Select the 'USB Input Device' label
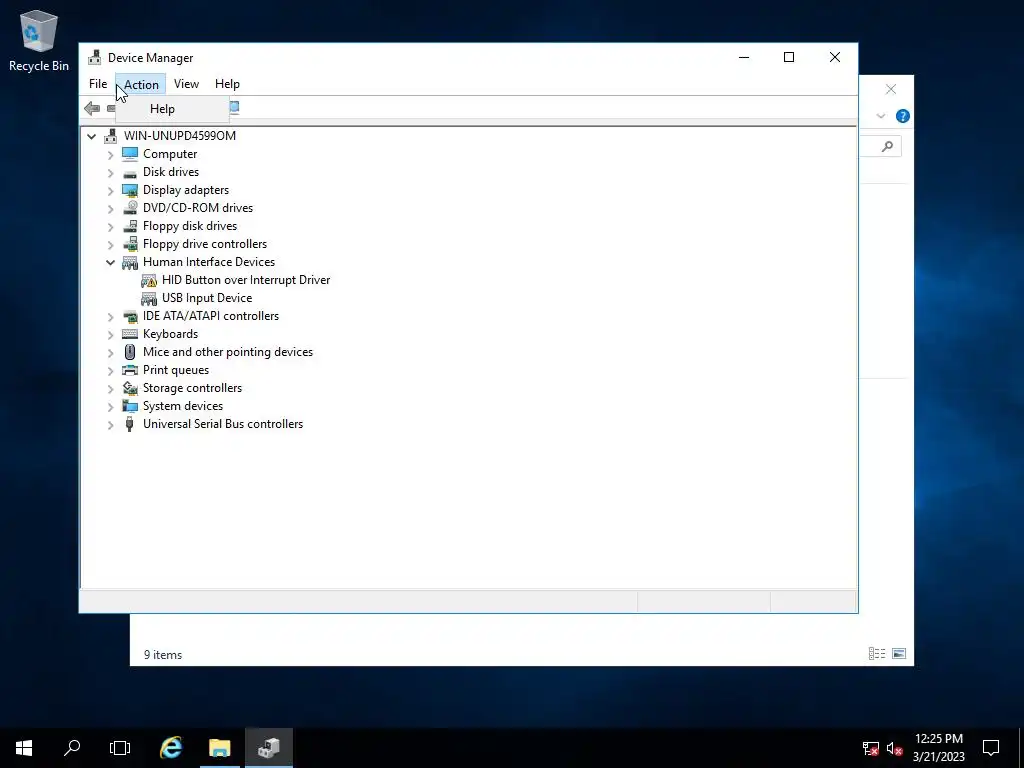The width and height of the screenshot is (1024, 768). [x=207, y=298]
